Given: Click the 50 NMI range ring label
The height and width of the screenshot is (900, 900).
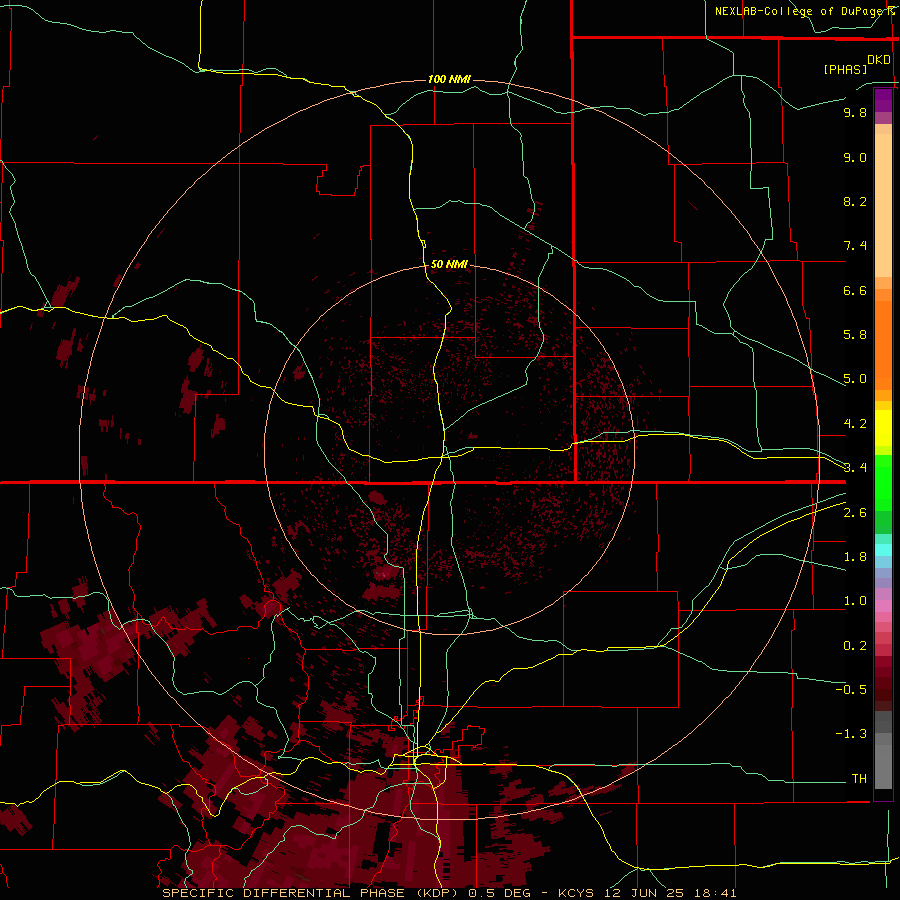Looking at the screenshot, I should point(449,264).
